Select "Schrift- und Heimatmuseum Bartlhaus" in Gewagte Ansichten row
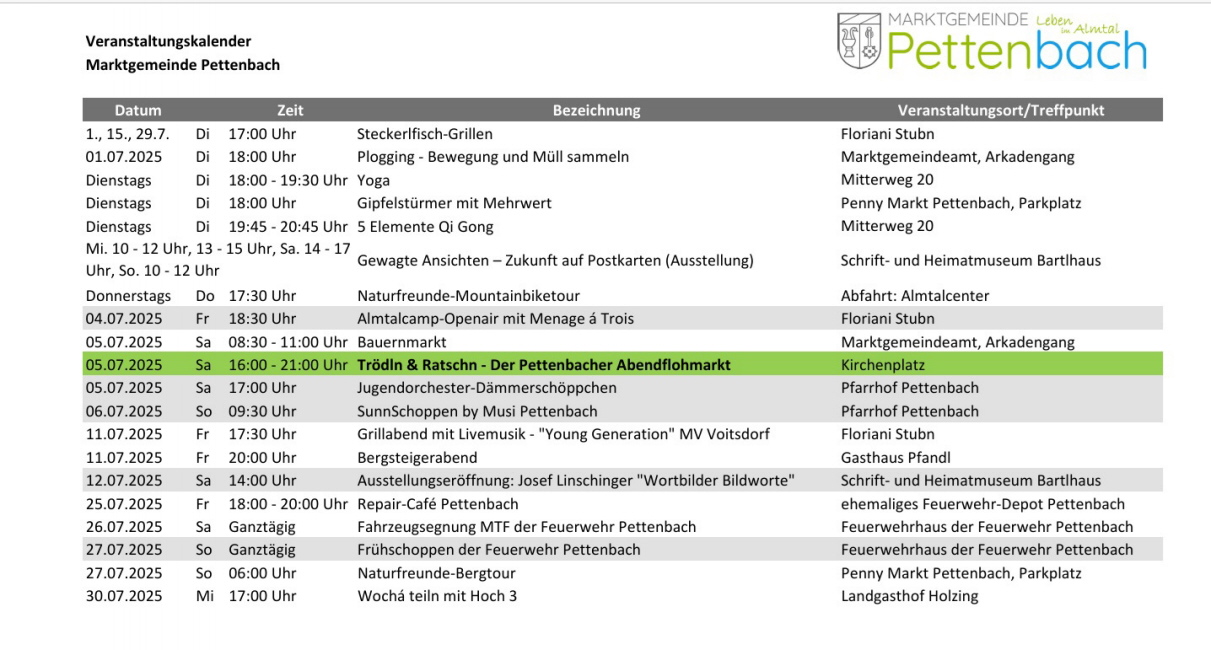 (971, 260)
